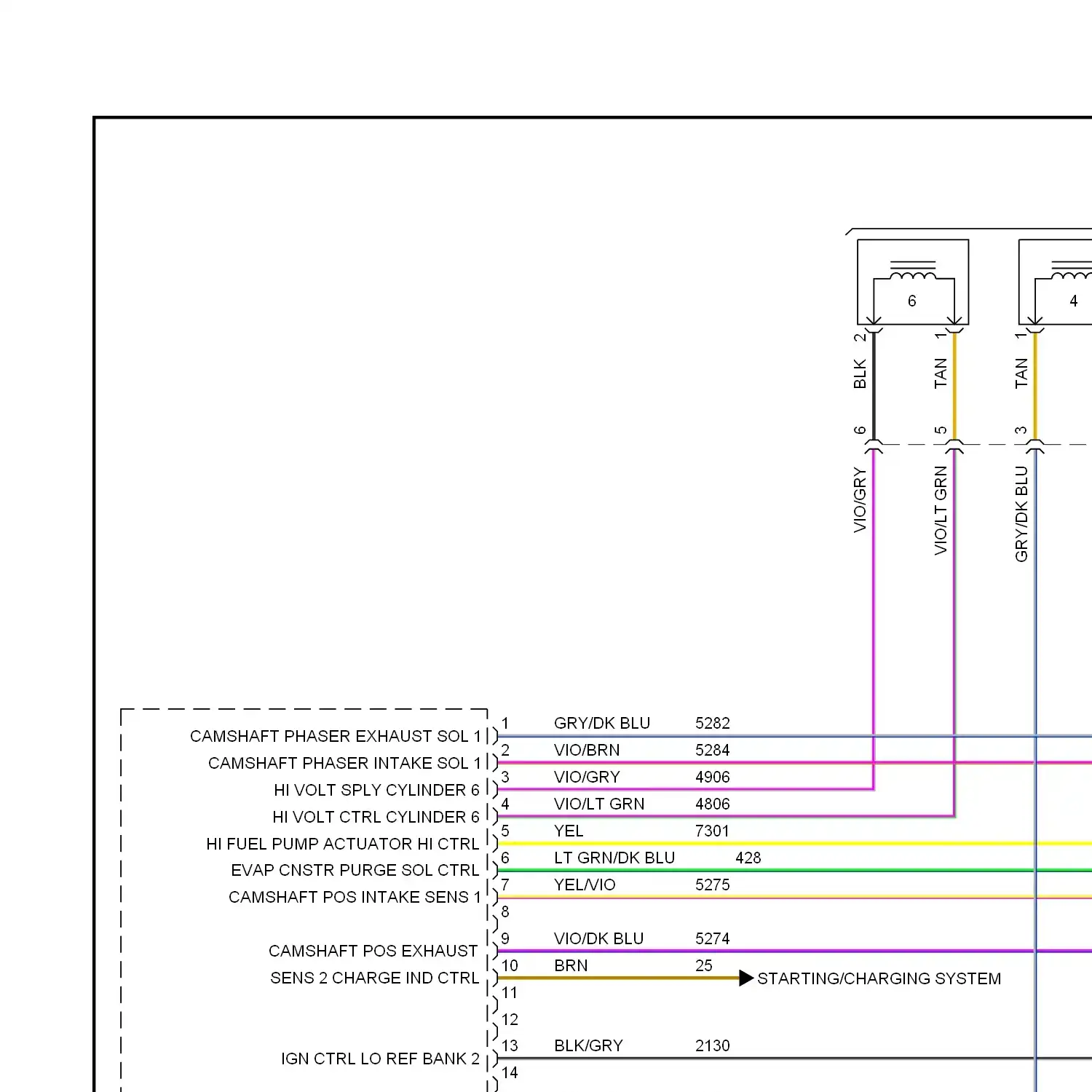Screen dimensions: 1092x1092
Task: Select the CAMSHAFT PHASER EXHAUST SOL 1 label
Action: (x=336, y=736)
